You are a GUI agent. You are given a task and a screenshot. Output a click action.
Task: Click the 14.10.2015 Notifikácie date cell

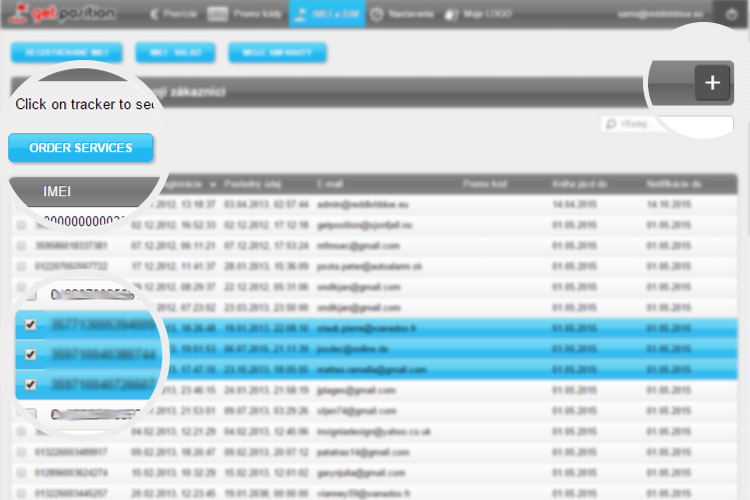coord(669,204)
